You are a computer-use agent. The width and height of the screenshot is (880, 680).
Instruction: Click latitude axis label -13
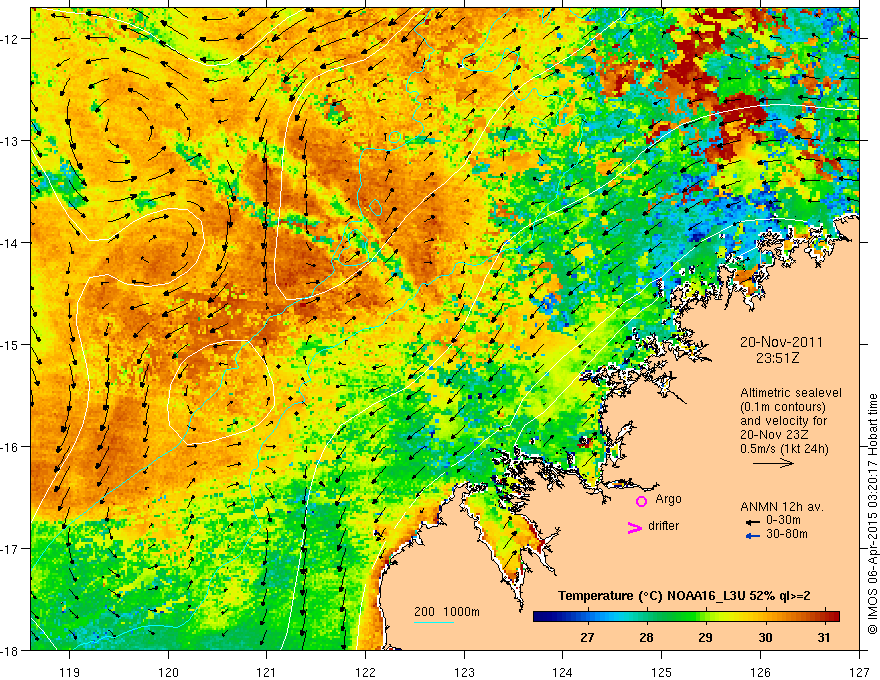10,141
